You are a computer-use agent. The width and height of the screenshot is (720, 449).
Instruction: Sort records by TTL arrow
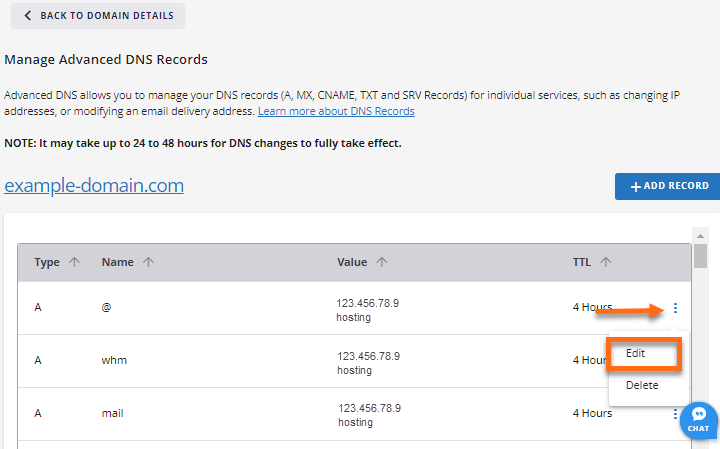pos(606,263)
